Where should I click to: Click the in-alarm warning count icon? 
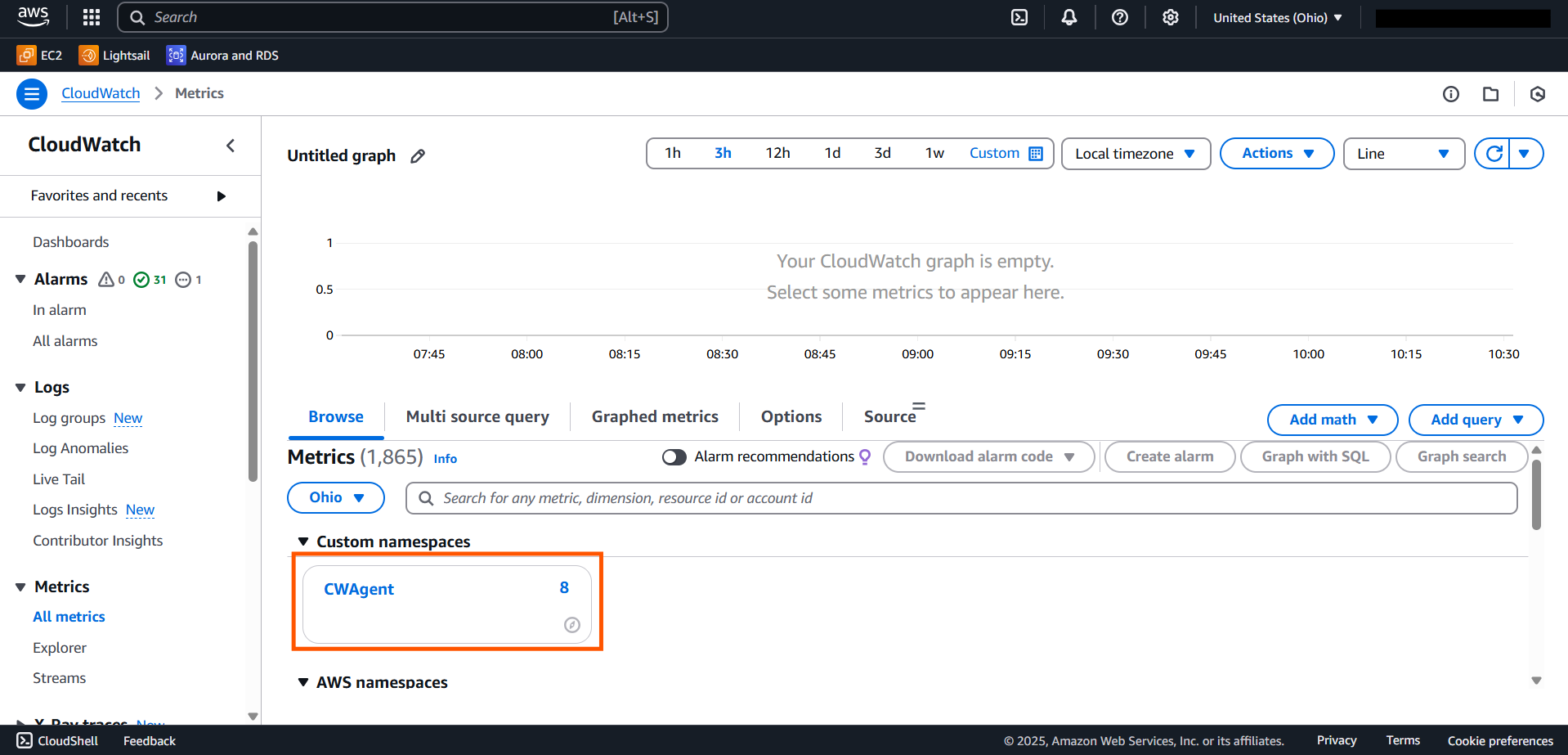[106, 280]
